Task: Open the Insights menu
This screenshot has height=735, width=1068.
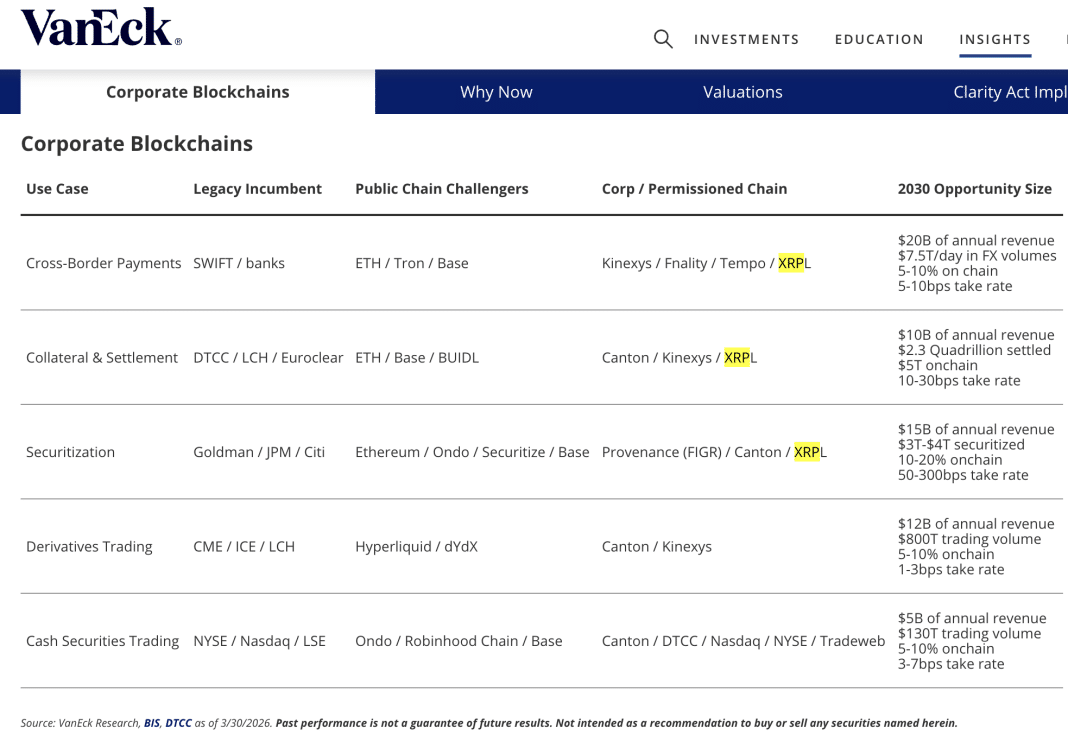Action: [995, 40]
